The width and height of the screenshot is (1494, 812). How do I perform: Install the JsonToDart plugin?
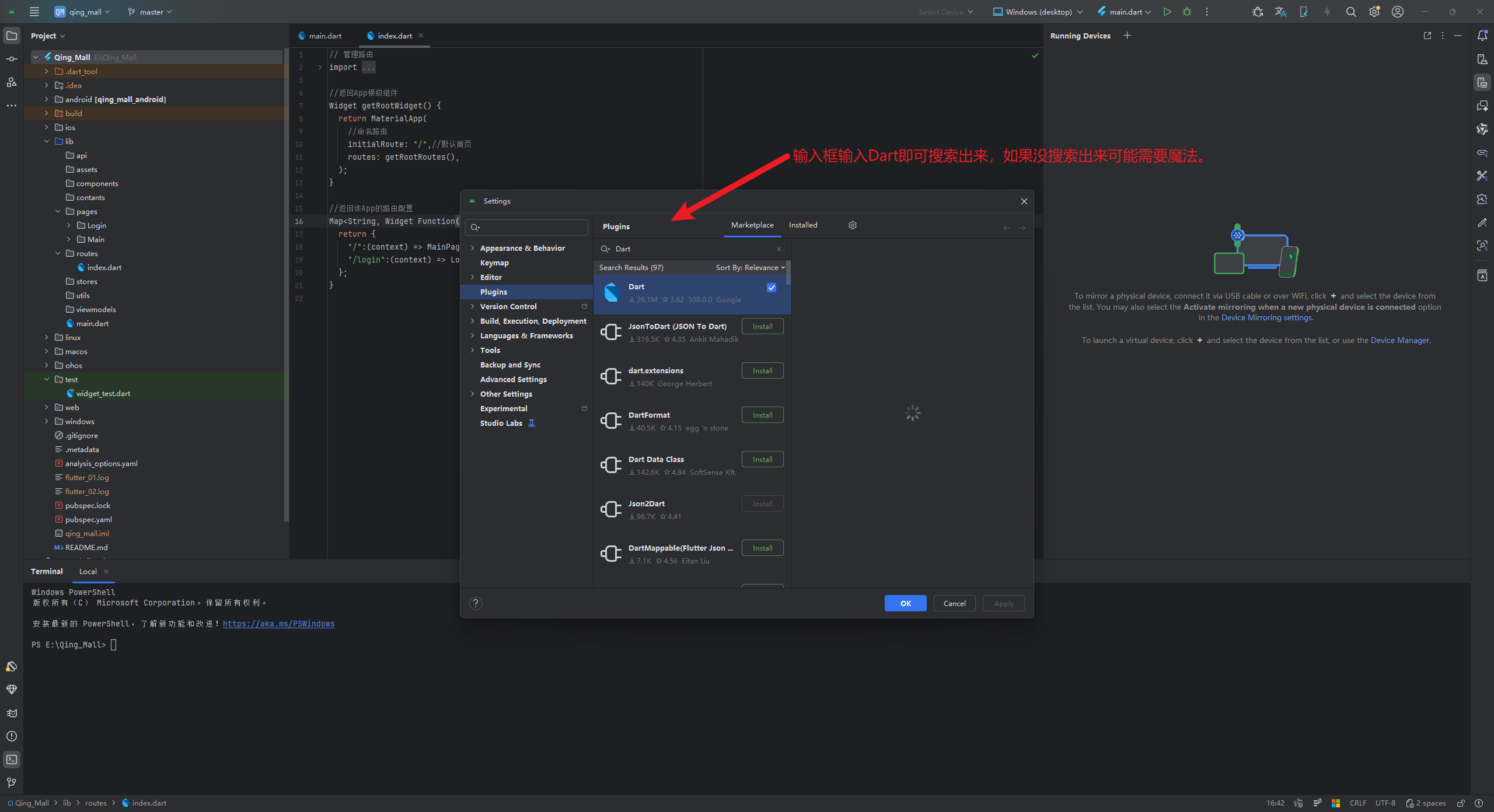pyautogui.click(x=762, y=326)
